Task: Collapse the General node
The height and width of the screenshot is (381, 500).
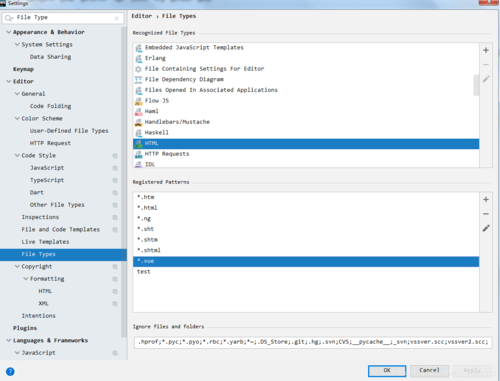Action: [17, 94]
